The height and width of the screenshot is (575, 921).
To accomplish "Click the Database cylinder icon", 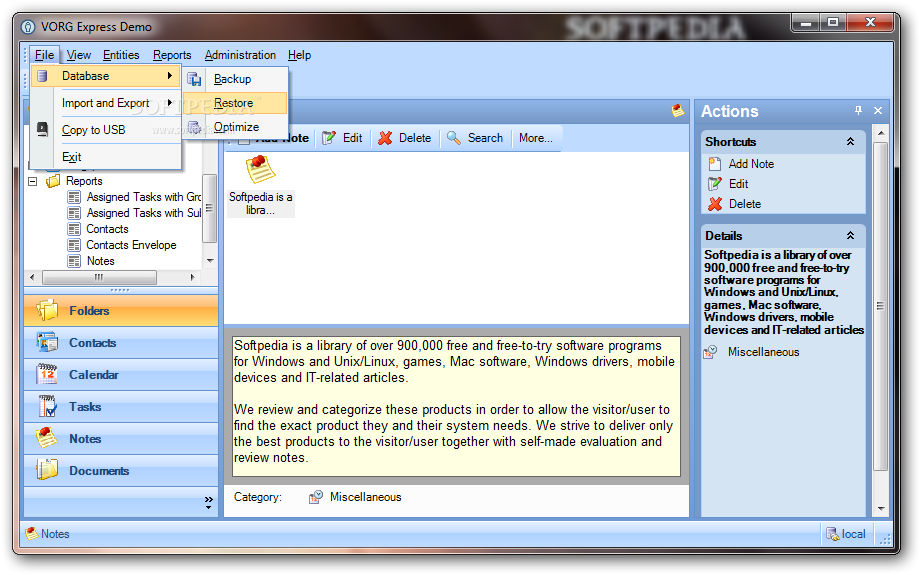I will point(42,76).
